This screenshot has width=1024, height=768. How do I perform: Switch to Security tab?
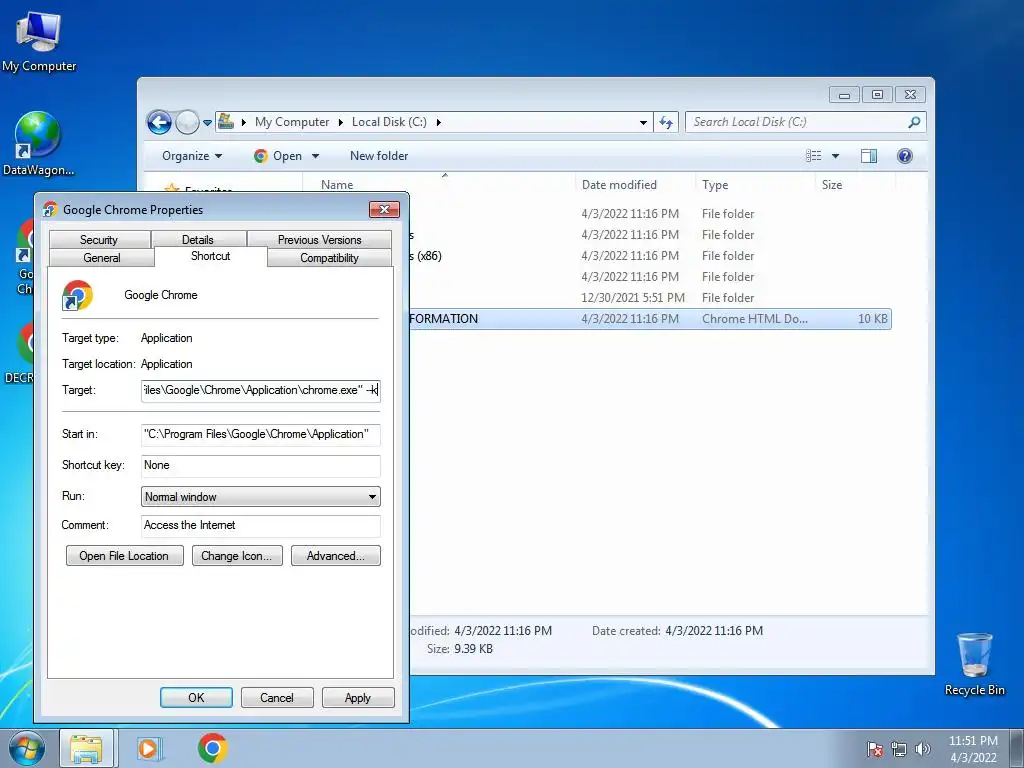[x=99, y=240]
